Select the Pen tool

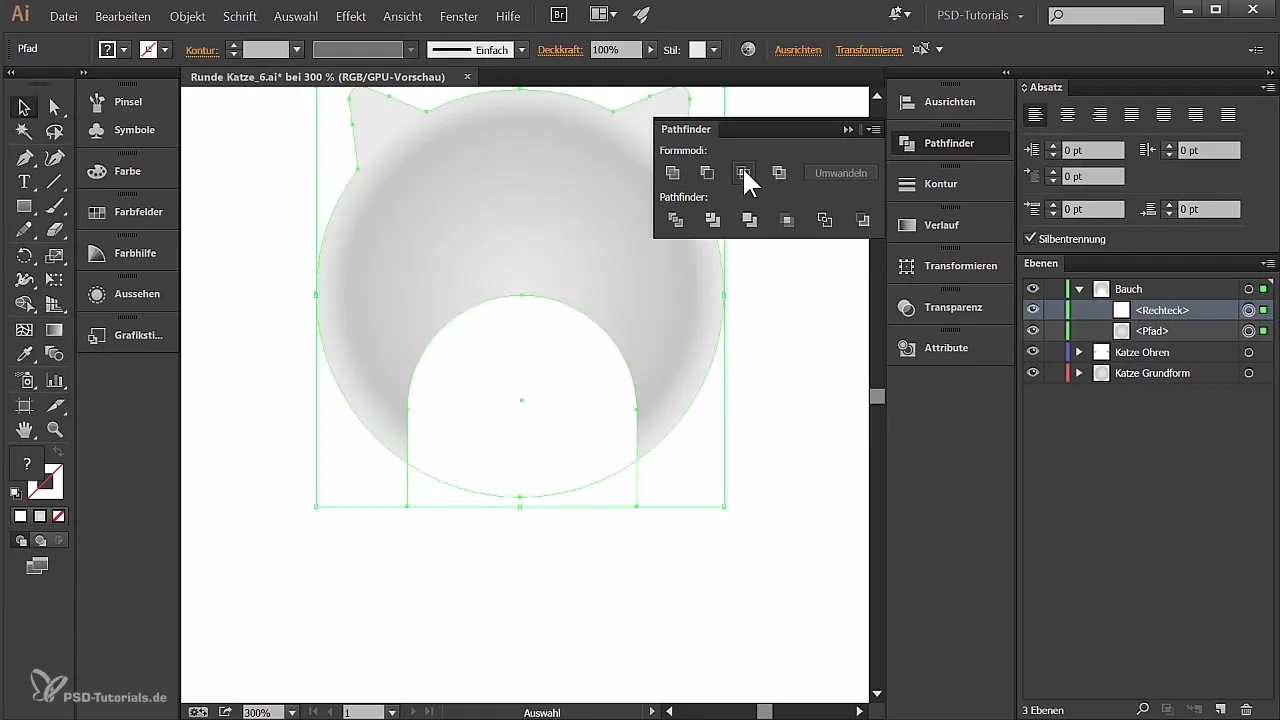pos(24,157)
